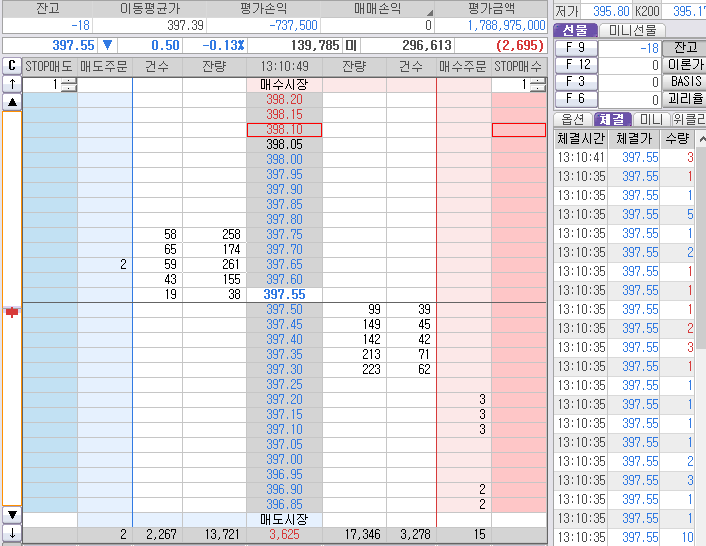
Task: Click the 괴리율 button
Action: [x=685, y=99]
